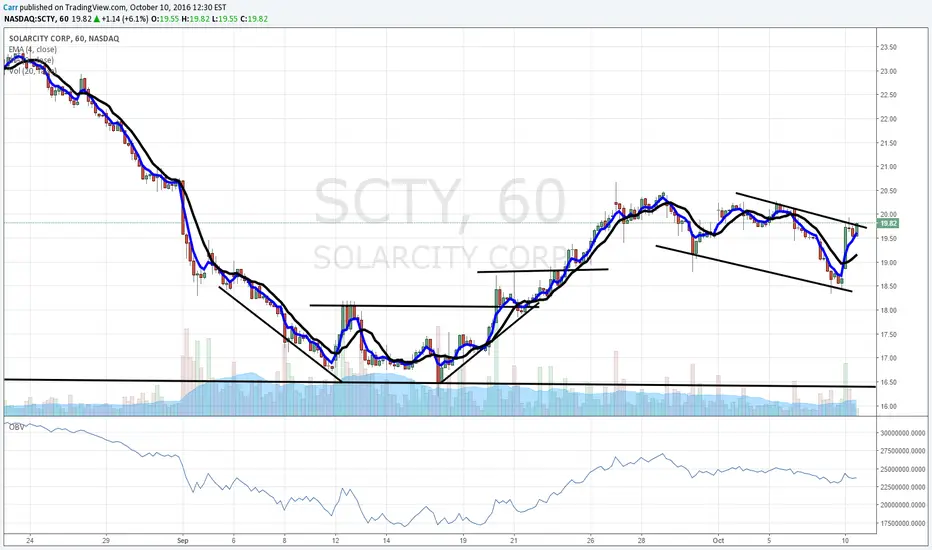Click the 17.50 price axis label
932x550 pixels.
tap(889, 335)
